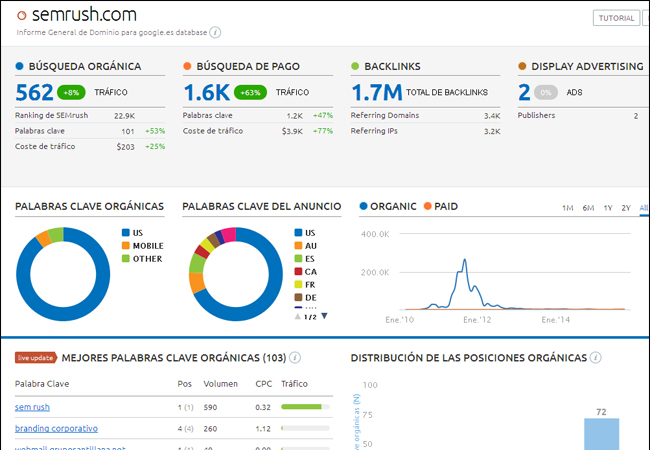Image resolution: width=650 pixels, height=450 pixels.
Task: Select the 1Y time range
Action: (608, 208)
